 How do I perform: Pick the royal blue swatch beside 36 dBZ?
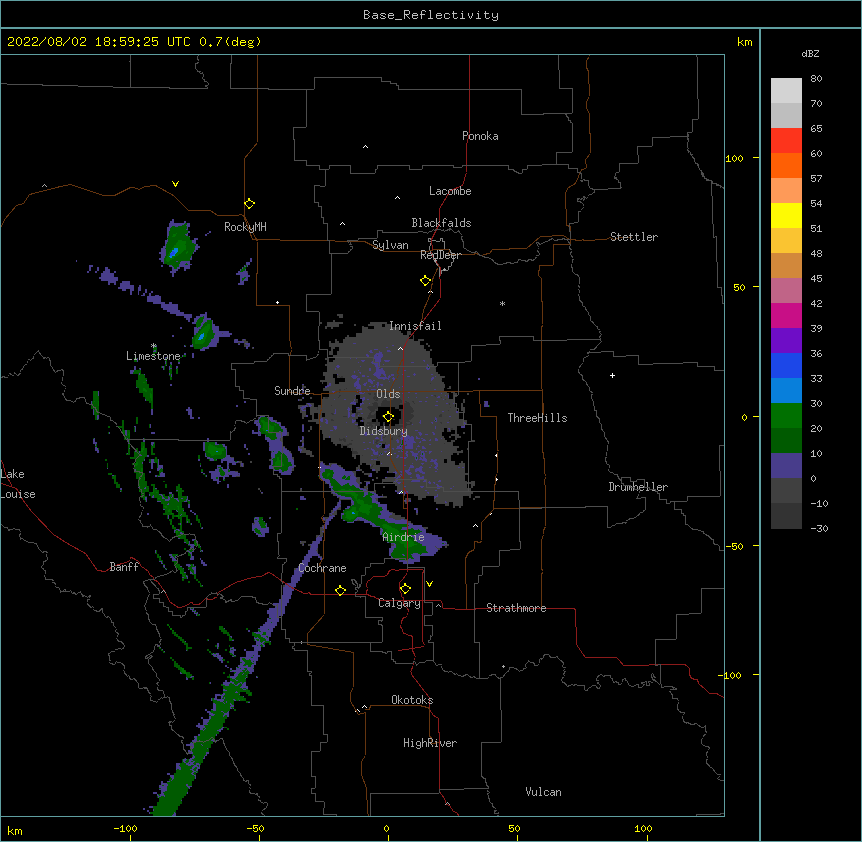[x=786, y=365]
